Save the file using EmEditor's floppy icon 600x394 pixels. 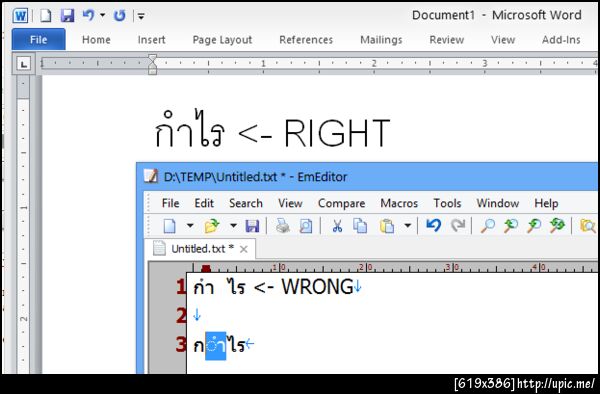(x=252, y=226)
